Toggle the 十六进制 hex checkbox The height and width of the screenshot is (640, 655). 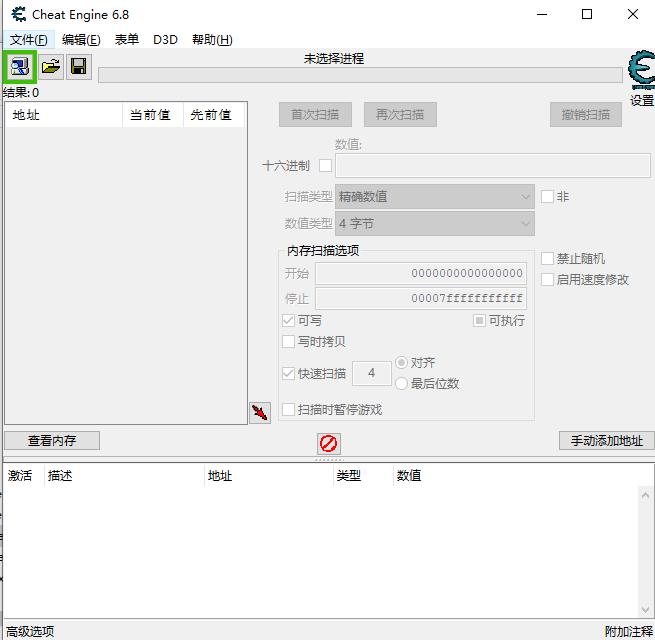(325, 166)
